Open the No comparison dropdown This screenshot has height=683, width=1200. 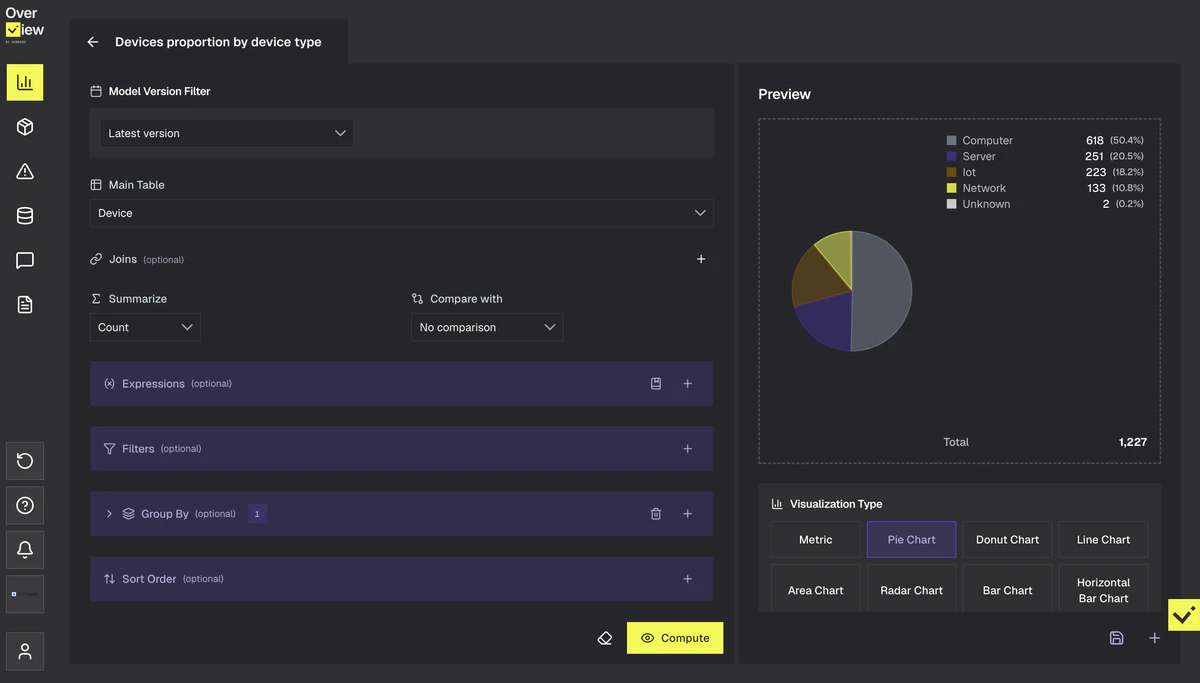(x=487, y=327)
